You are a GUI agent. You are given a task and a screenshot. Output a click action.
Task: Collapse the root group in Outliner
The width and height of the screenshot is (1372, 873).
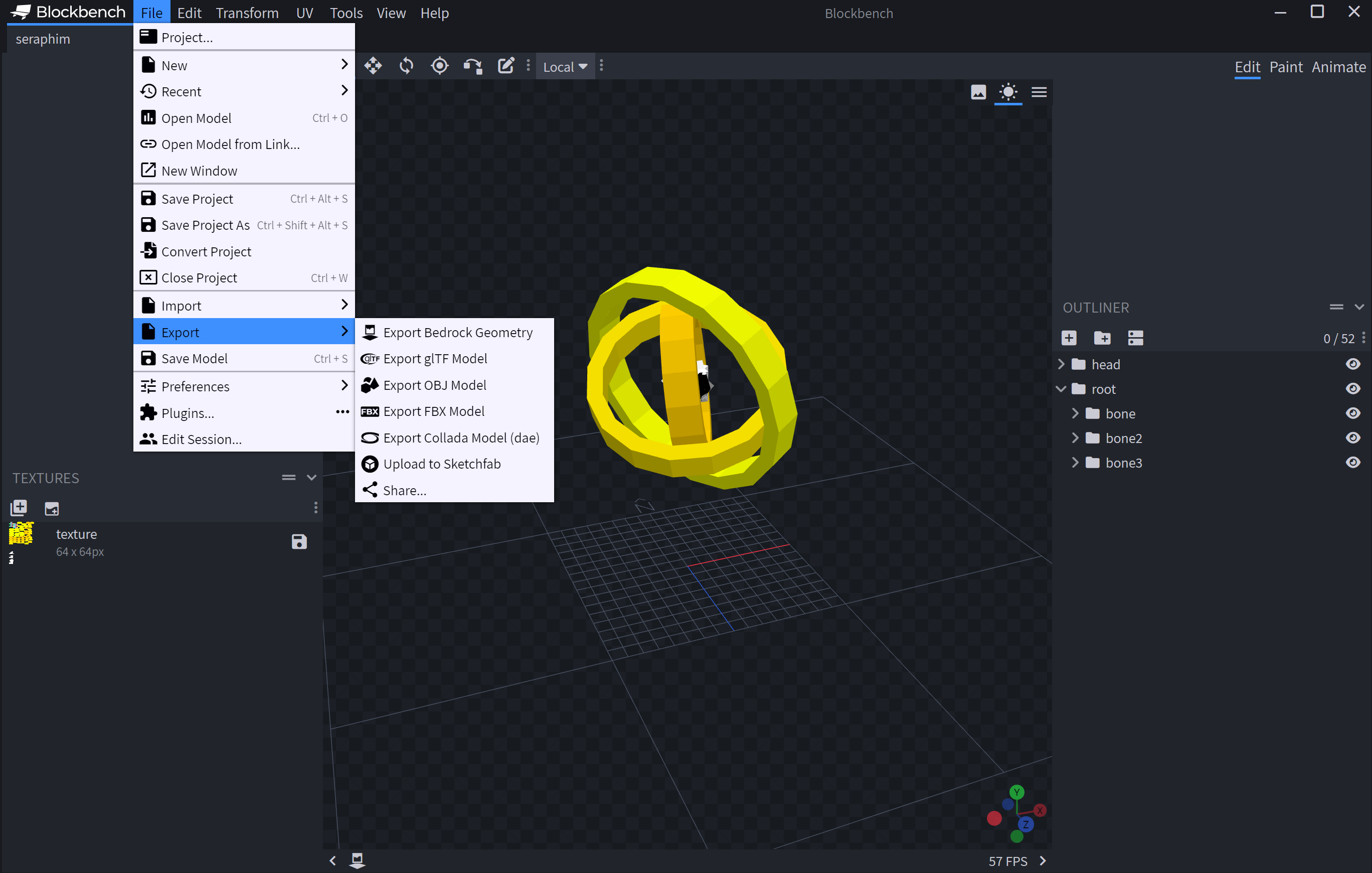[1061, 389]
